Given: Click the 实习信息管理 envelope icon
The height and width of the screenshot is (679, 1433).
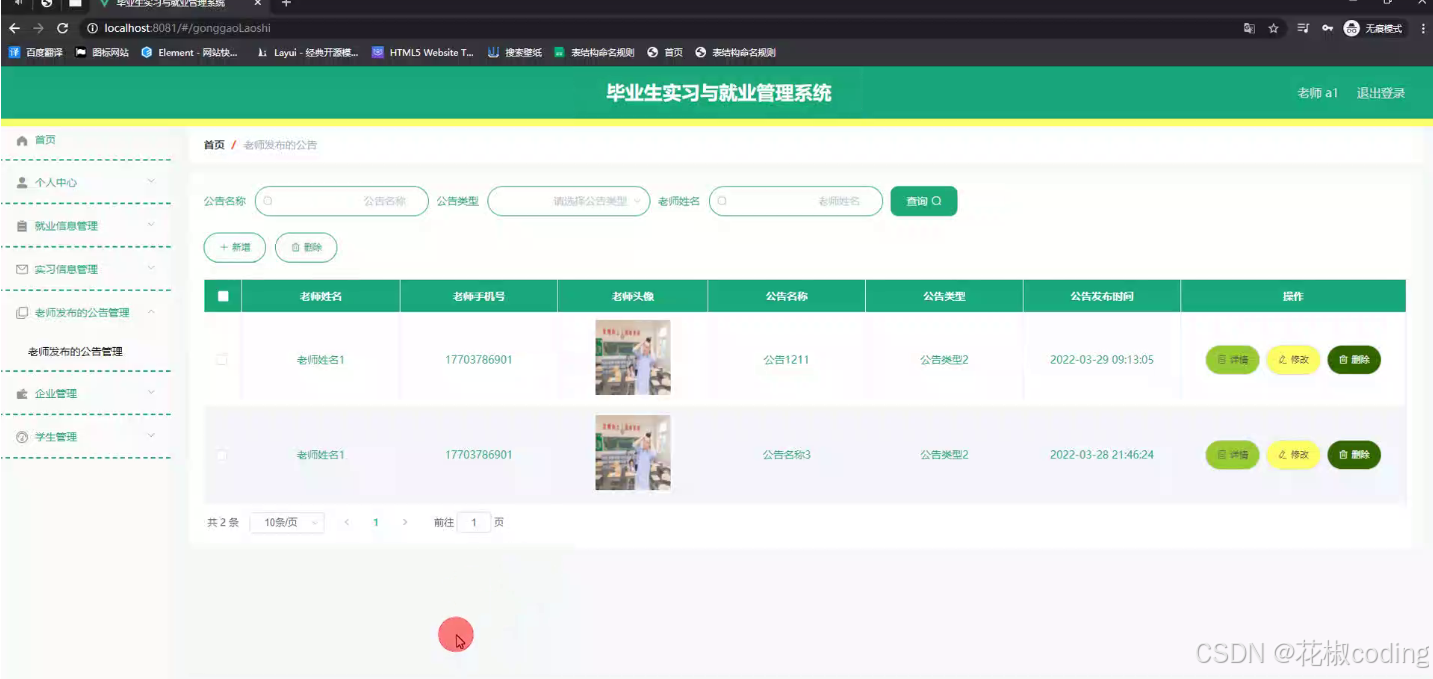Looking at the screenshot, I should pos(21,268).
